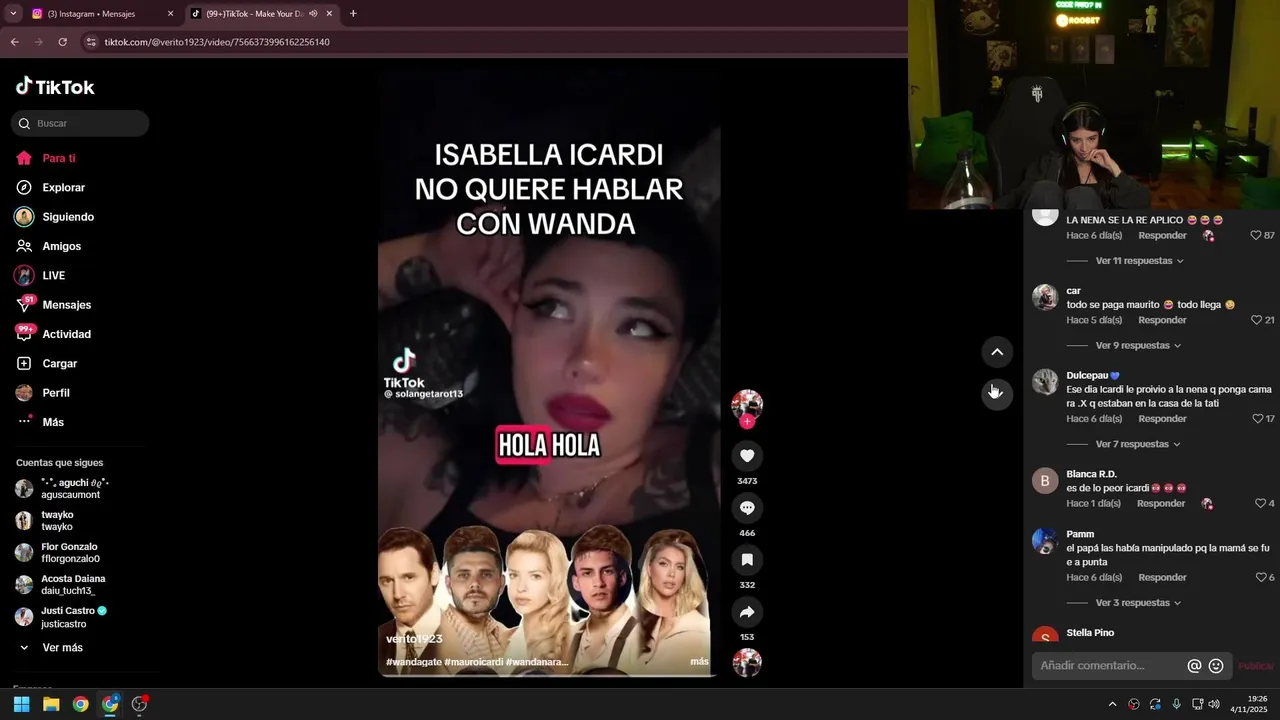The height and width of the screenshot is (720, 1280).
Task: Open creator avatar beside video
Action: [747, 404]
